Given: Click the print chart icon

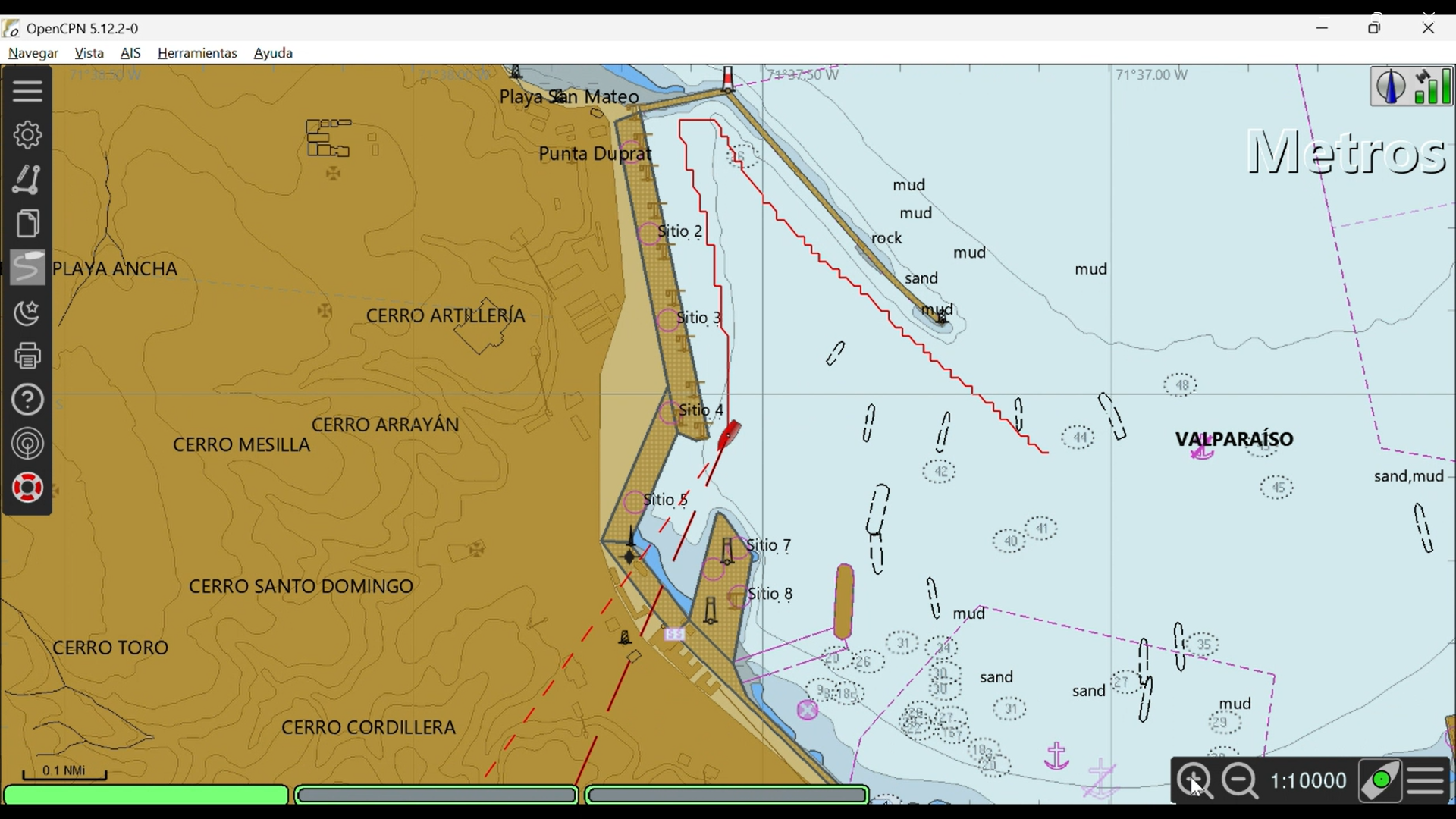Looking at the screenshot, I should [x=27, y=356].
